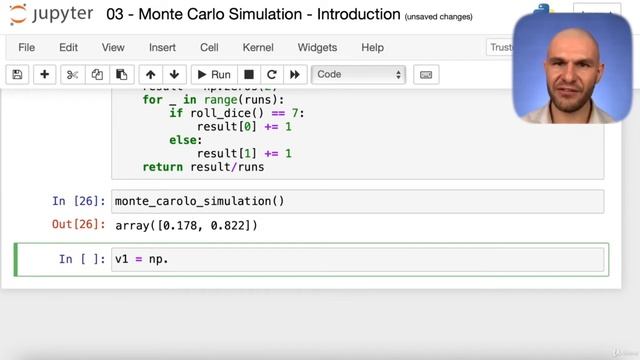The image size is (640, 360).
Task: Click the unsaved changes status text
Action: (438, 17)
